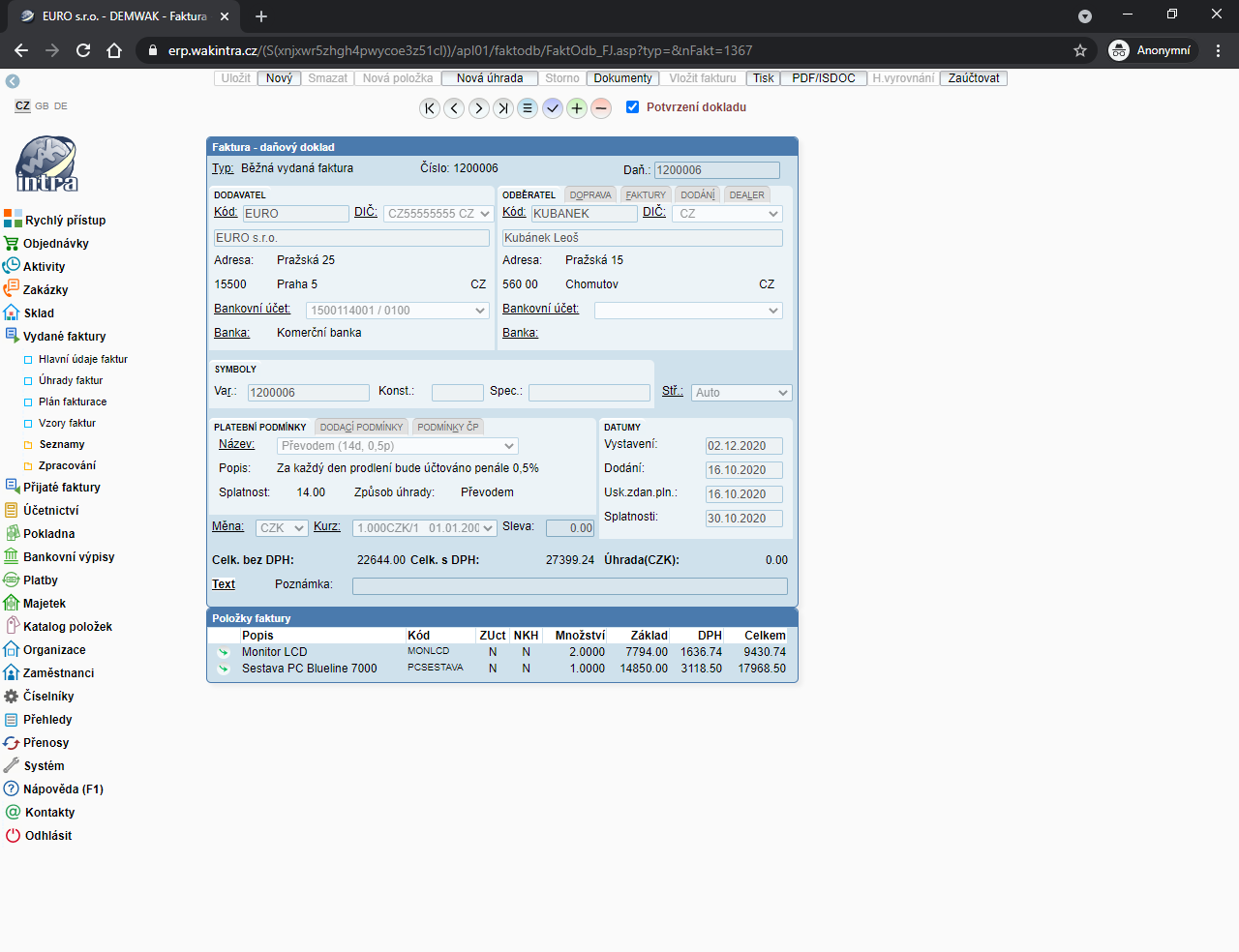Toggle the Potvrzení dokladu checkbox
Viewport: 1239px width, 952px height.
pos(632,107)
